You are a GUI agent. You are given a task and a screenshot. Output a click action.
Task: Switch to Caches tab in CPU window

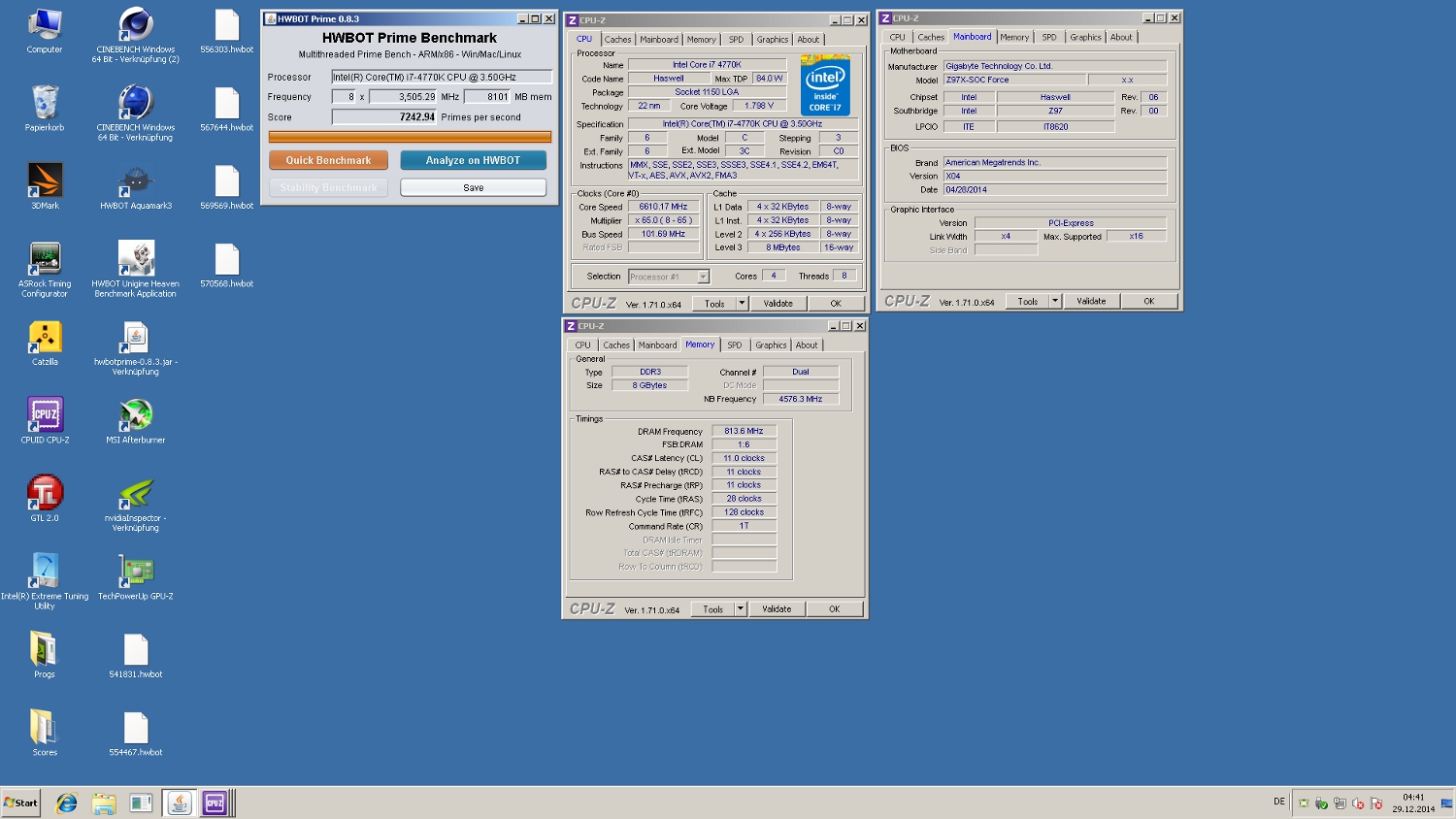coord(617,40)
